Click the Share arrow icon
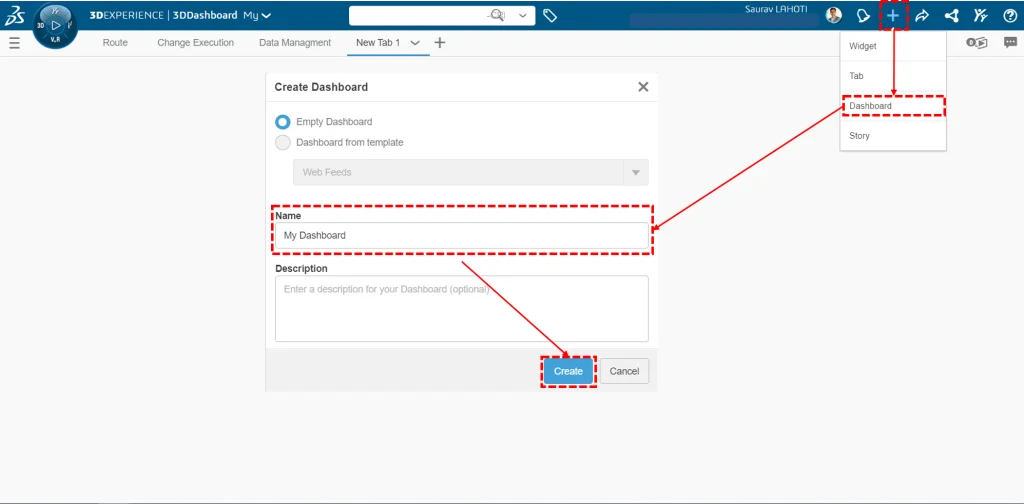 click(x=922, y=15)
